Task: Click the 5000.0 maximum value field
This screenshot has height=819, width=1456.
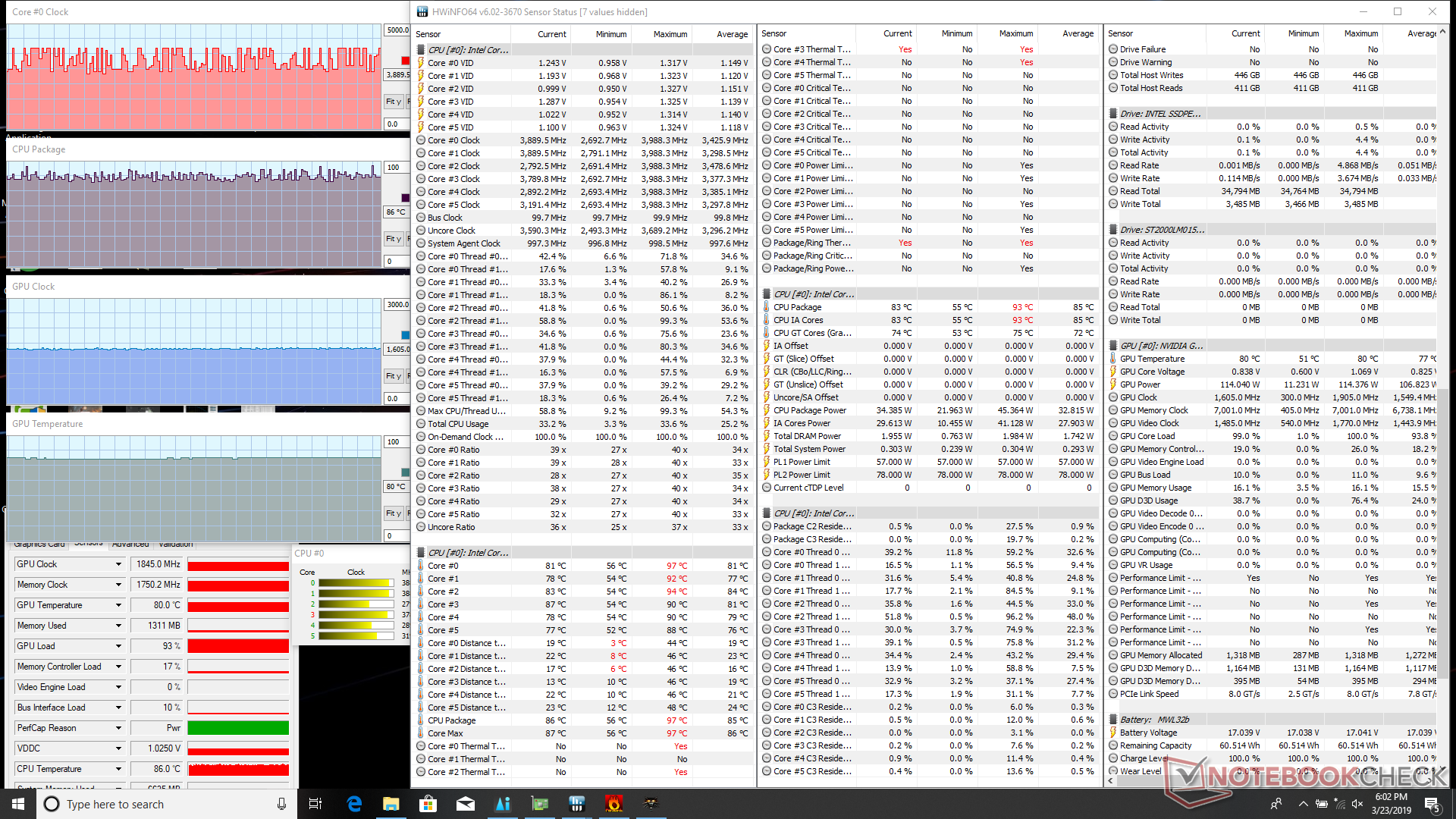Action: (x=397, y=30)
